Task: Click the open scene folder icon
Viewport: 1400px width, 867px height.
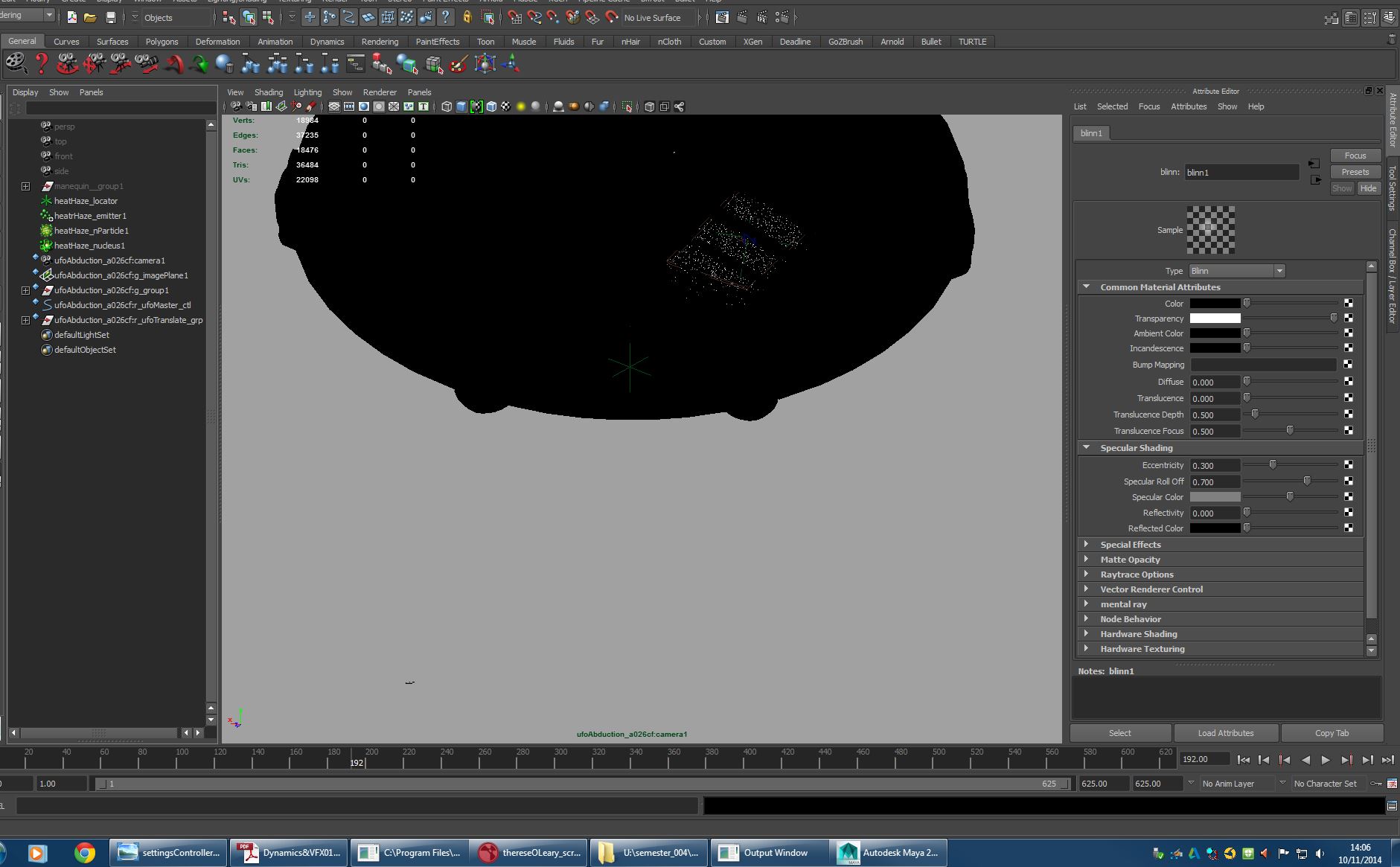Action: [90, 17]
